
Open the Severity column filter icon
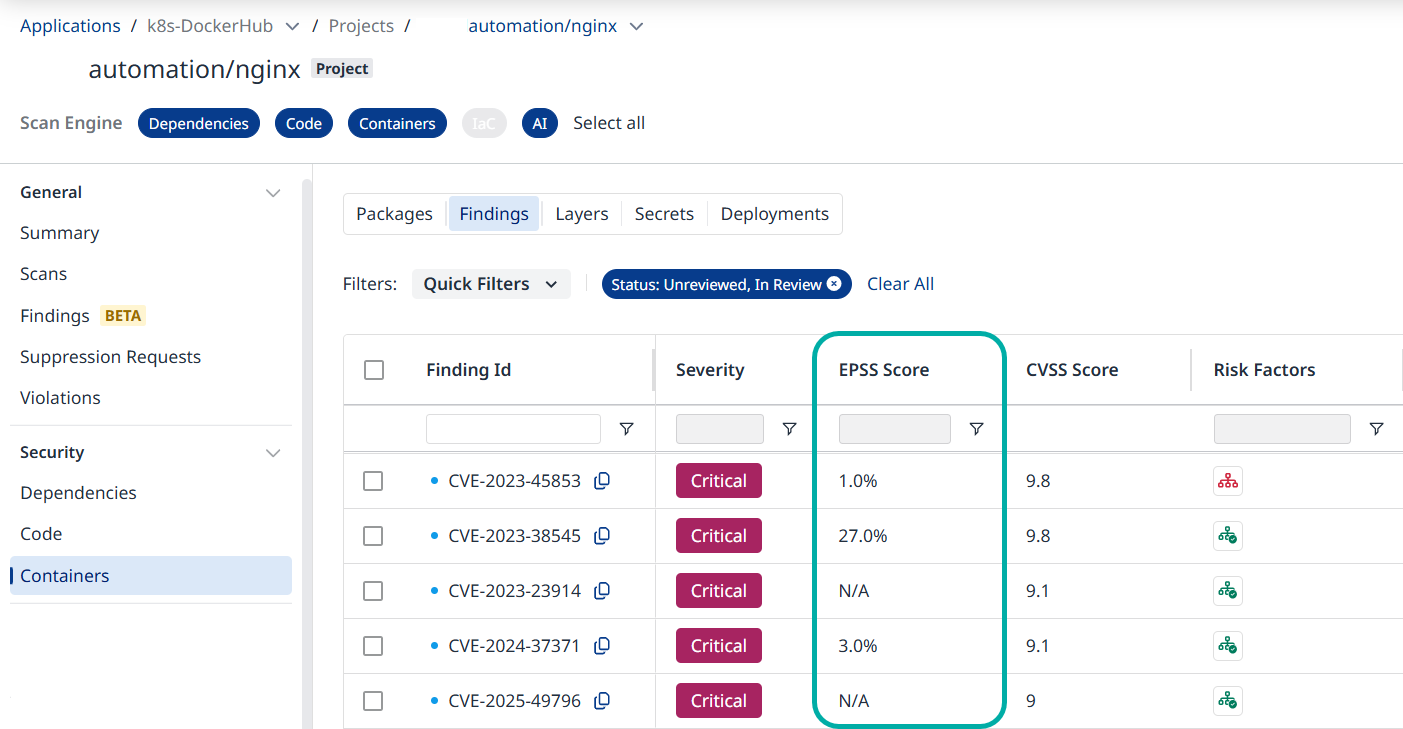click(789, 429)
